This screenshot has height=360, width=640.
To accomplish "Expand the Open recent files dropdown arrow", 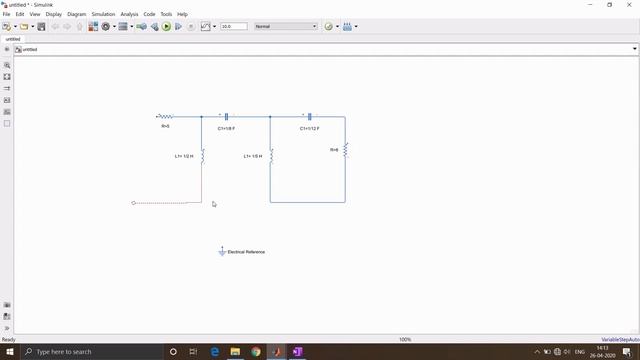I will point(33,27).
